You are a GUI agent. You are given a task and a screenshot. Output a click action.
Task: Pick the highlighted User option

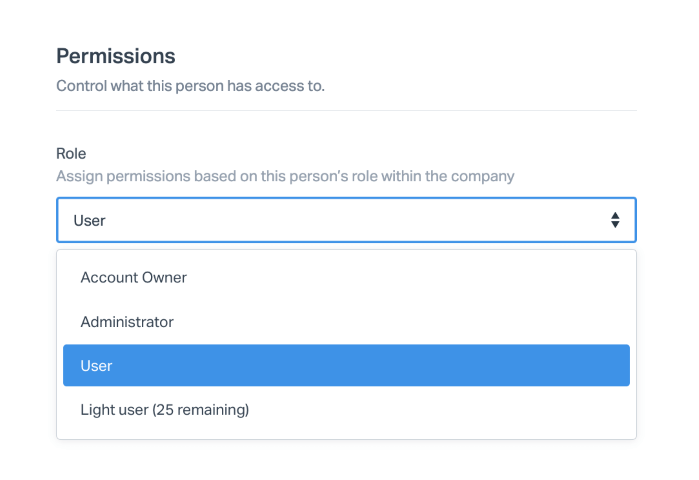pyautogui.click(x=346, y=365)
